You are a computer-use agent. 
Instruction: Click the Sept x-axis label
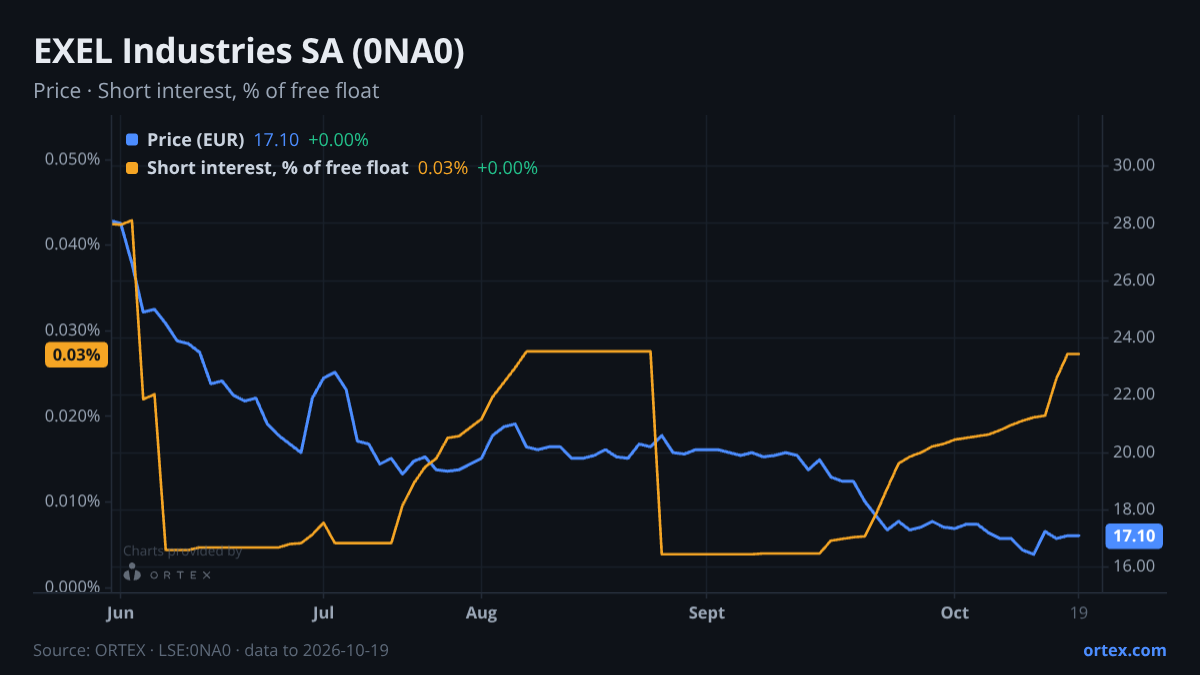(x=706, y=612)
